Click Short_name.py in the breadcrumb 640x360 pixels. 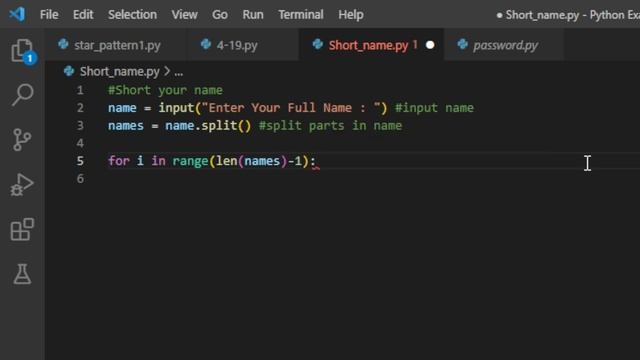pos(119,71)
